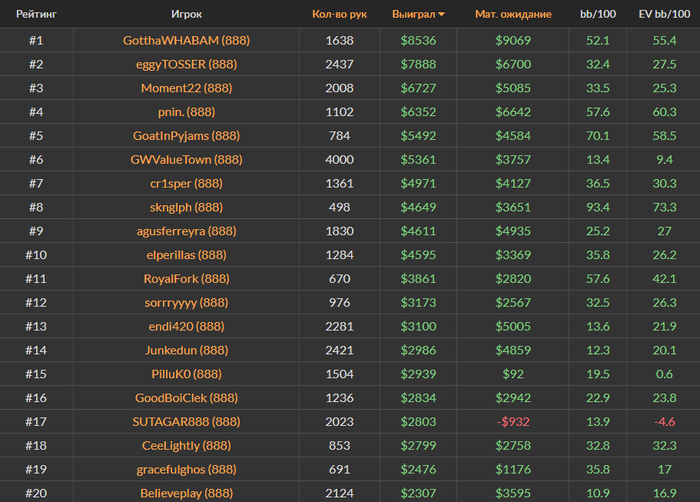Open GoatInPyjams (888) player profile

coord(186,136)
